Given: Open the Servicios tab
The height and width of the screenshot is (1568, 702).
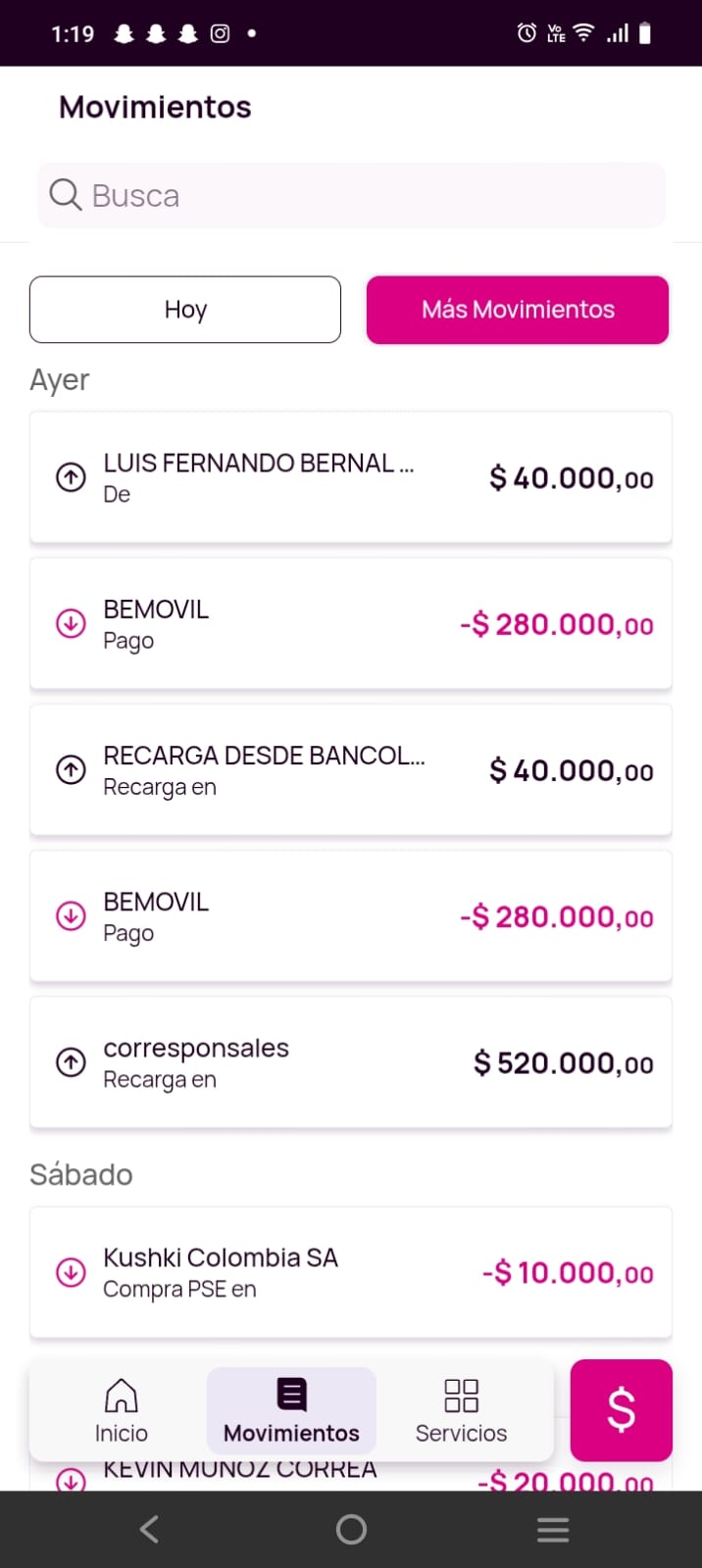Looking at the screenshot, I should (x=461, y=1411).
